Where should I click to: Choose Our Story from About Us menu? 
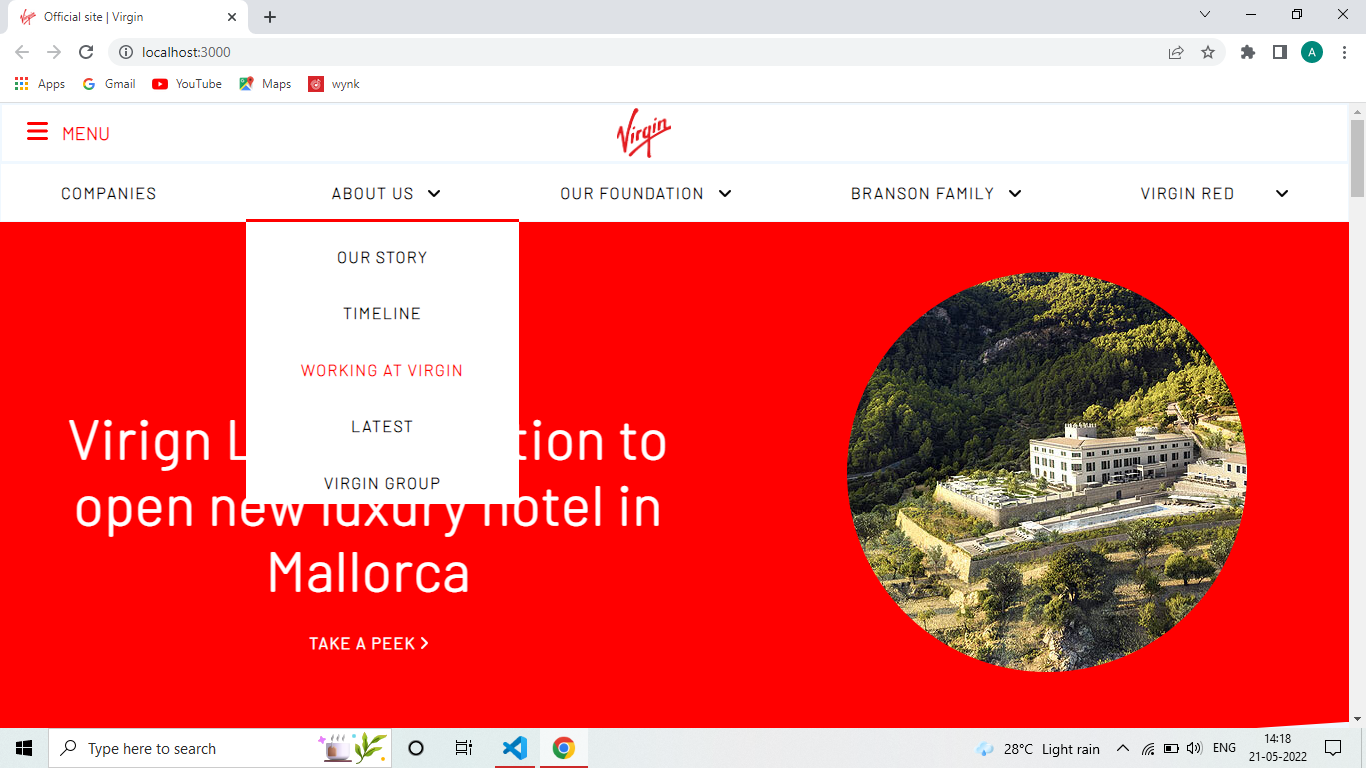click(x=382, y=257)
